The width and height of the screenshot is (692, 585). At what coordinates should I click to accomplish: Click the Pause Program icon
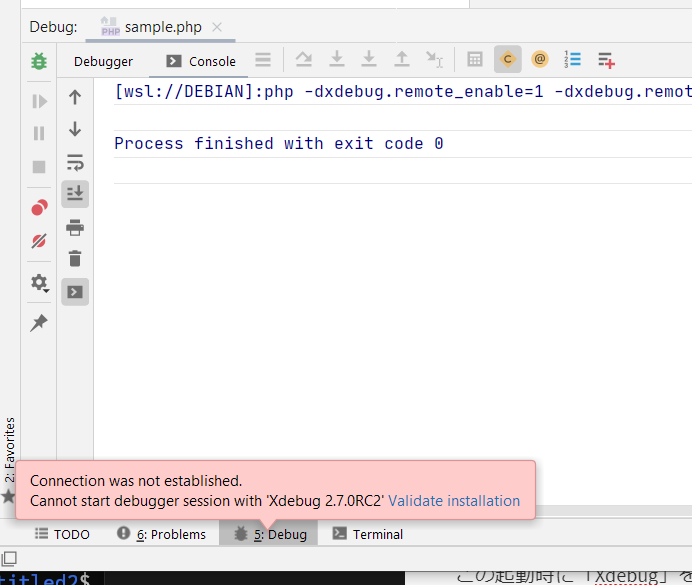click(39, 133)
